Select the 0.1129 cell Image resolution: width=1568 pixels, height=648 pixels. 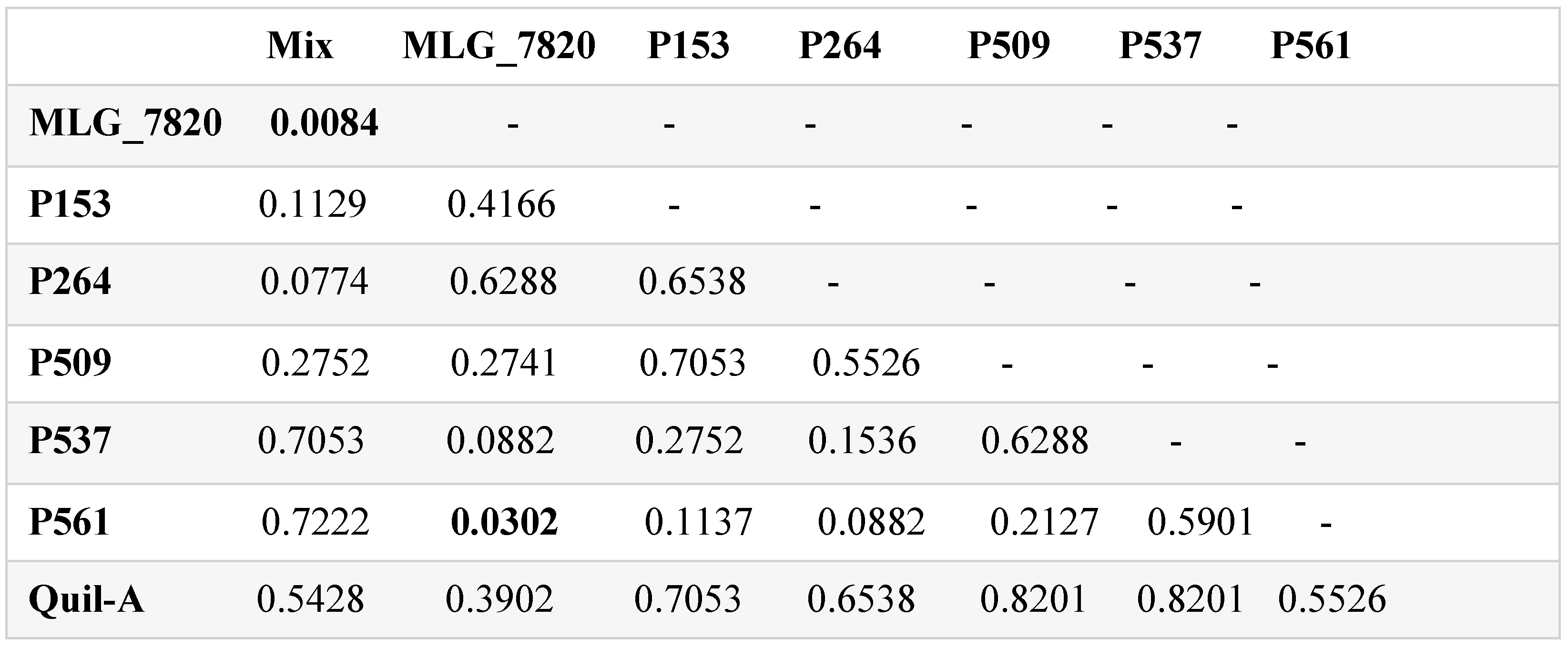312,204
